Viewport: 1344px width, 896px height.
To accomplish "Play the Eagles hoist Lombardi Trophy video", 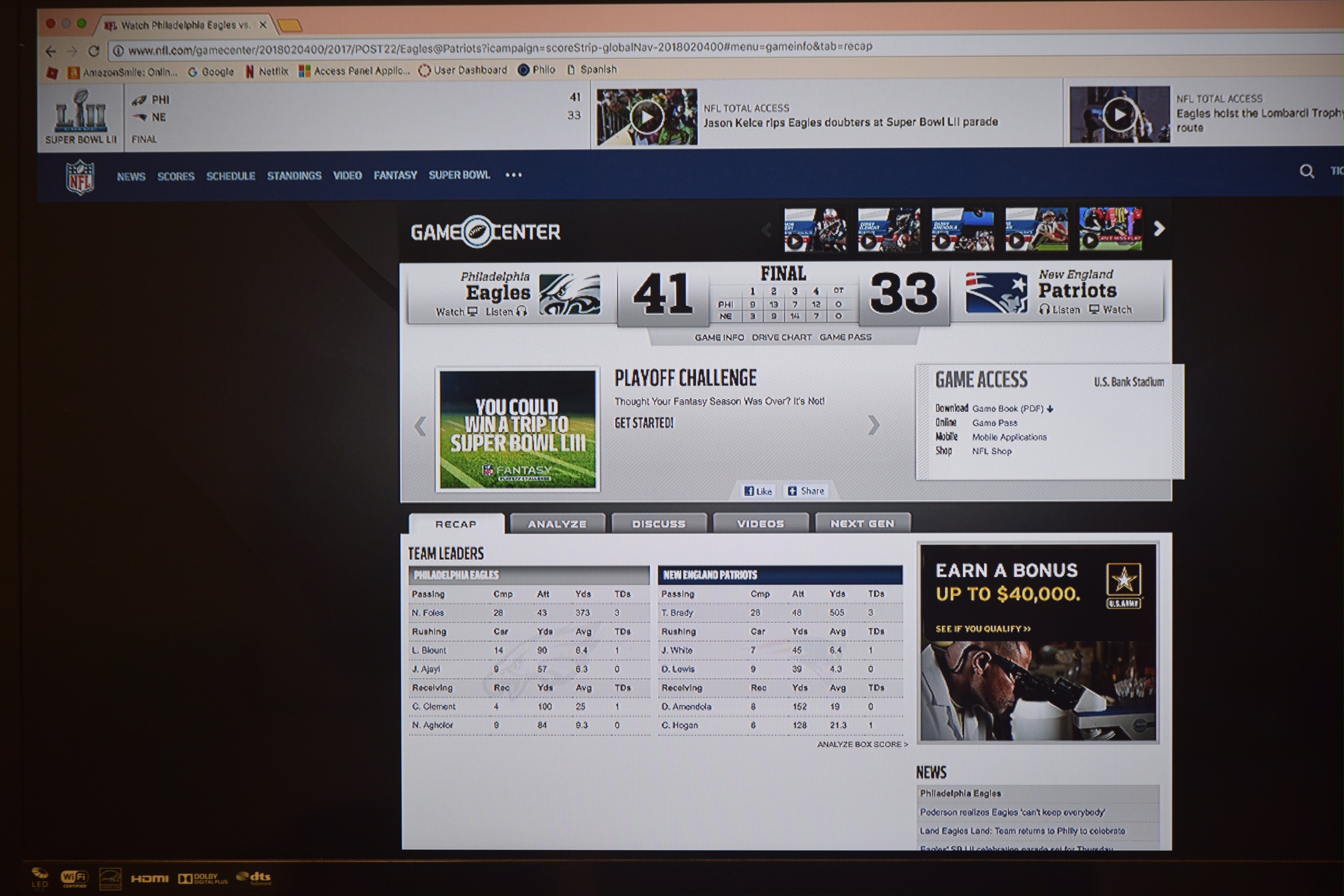I will click(1120, 114).
